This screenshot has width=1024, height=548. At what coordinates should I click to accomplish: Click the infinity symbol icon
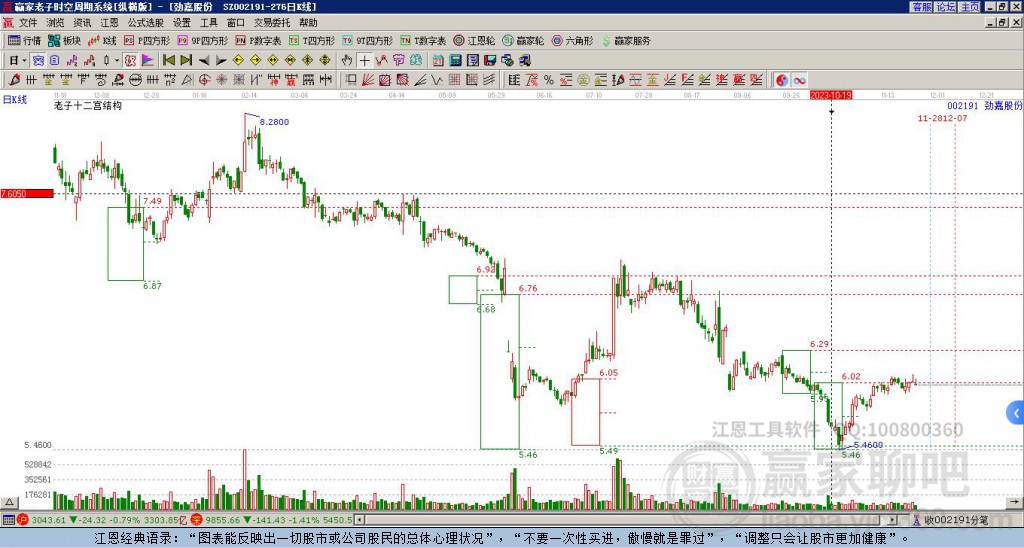click(799, 80)
